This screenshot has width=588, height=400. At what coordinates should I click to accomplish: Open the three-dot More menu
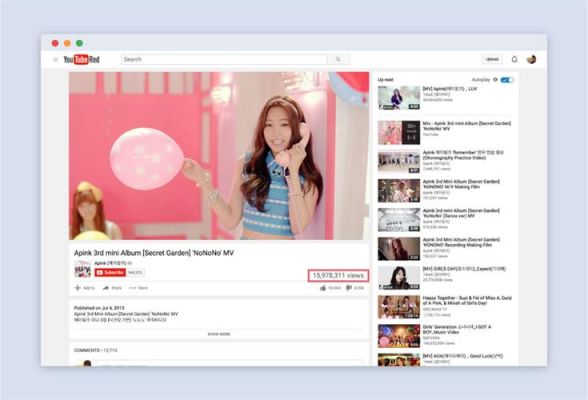pos(138,288)
